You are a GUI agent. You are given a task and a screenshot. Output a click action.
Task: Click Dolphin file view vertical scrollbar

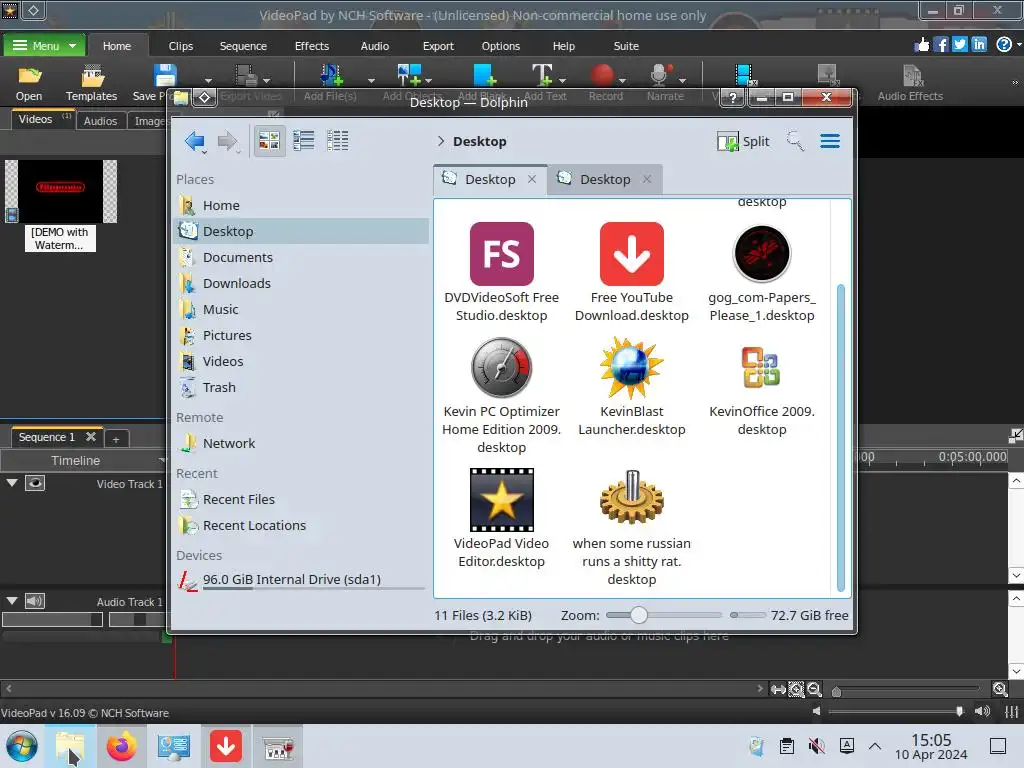coord(840,438)
